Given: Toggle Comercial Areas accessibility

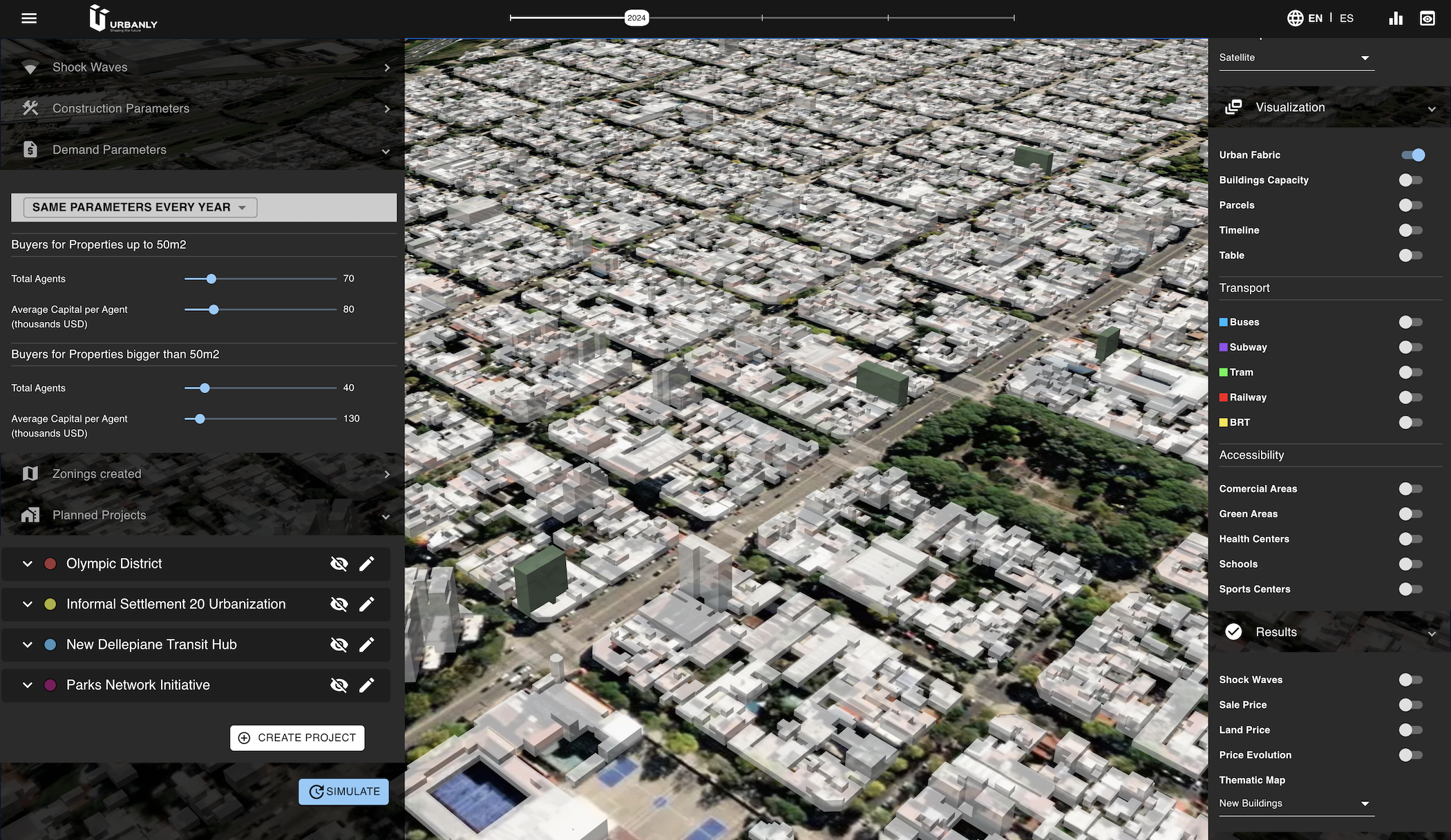Looking at the screenshot, I should [1411, 489].
